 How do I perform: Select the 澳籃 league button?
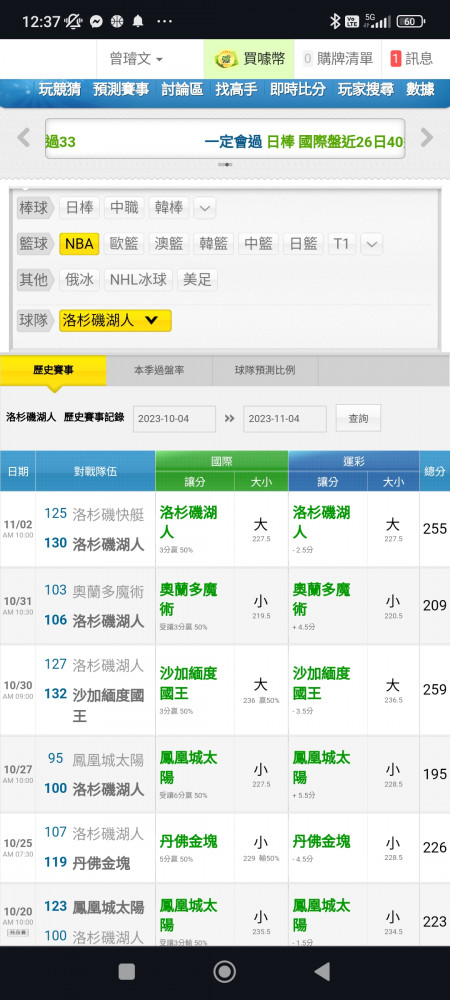[169, 244]
